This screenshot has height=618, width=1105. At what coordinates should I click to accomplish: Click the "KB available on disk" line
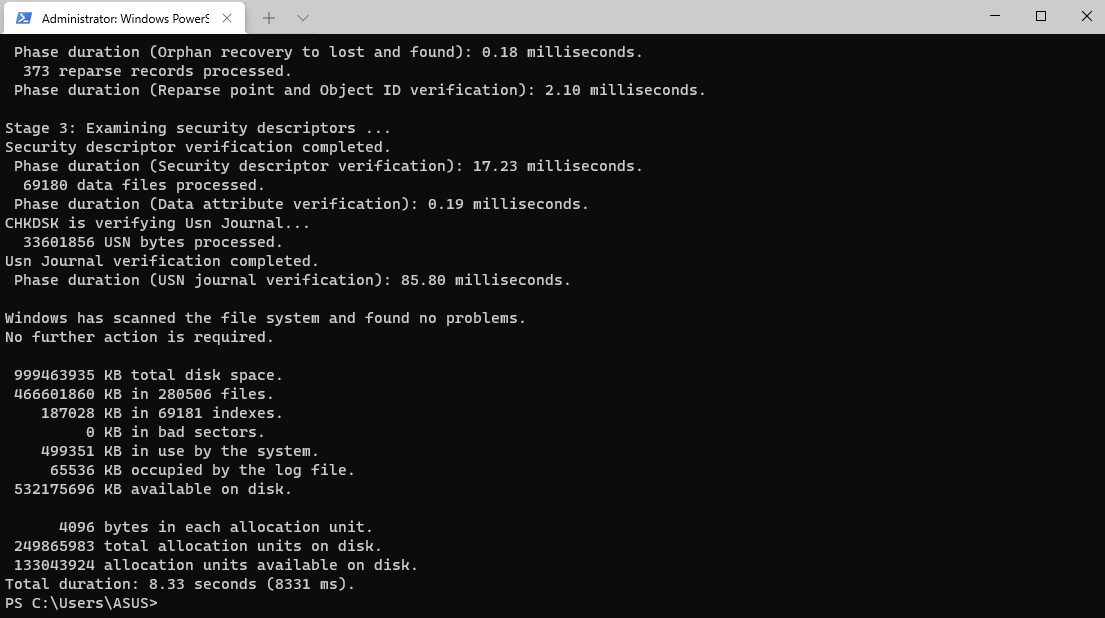point(152,489)
